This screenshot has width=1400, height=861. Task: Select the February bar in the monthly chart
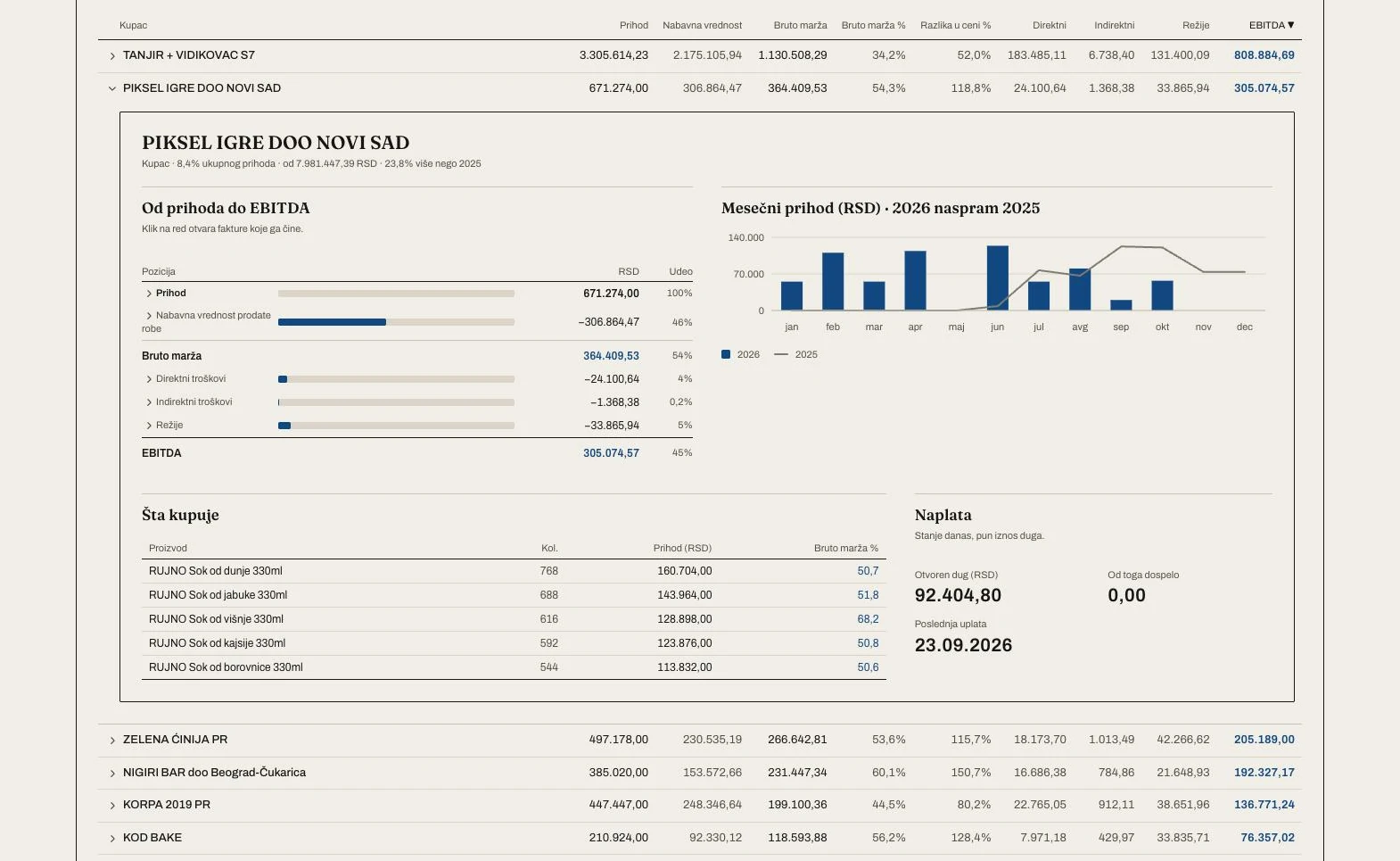833,281
